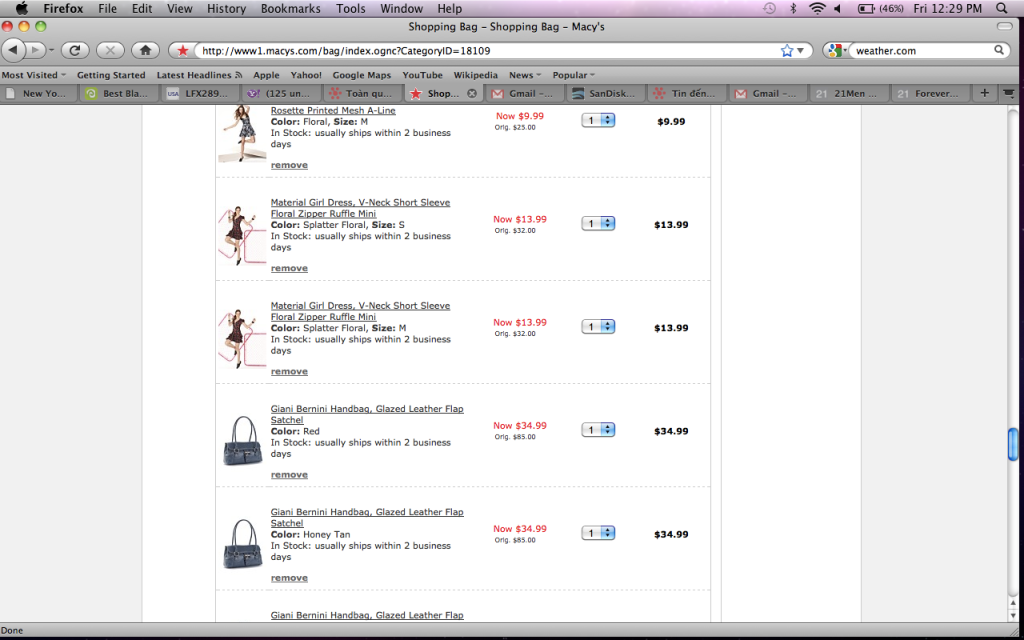The image size is (1024, 640).
Task: Reload the current page
Action: pos(75,50)
